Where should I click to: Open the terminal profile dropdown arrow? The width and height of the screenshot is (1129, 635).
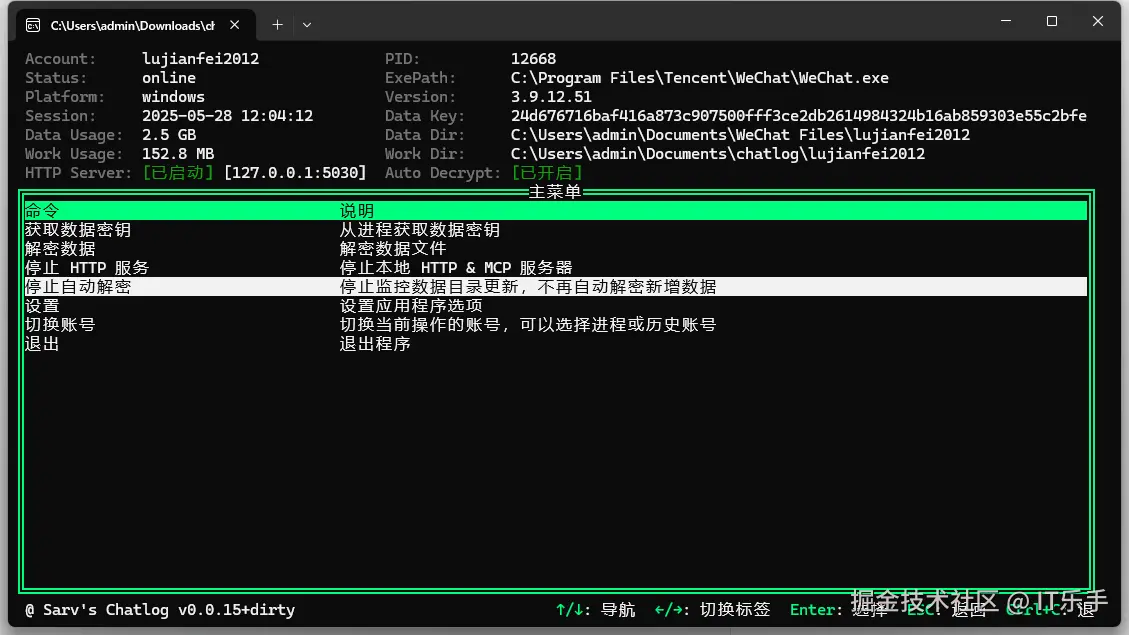pos(307,24)
